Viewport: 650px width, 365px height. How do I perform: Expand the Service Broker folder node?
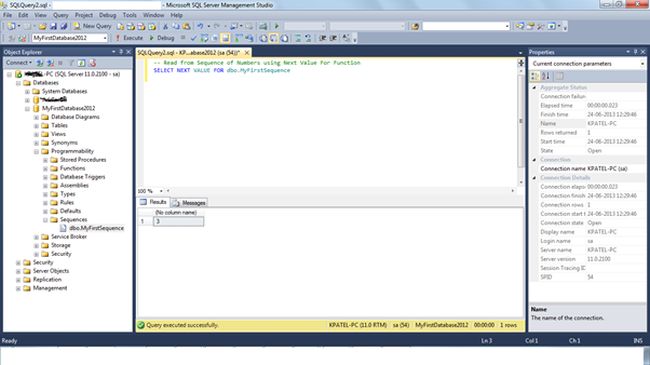point(36,237)
